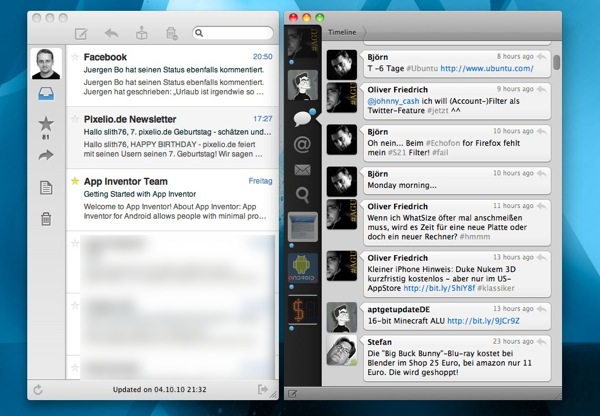Click the #hmmm hashtag
Image resolution: width=600 pixels, height=416 pixels.
(475, 237)
